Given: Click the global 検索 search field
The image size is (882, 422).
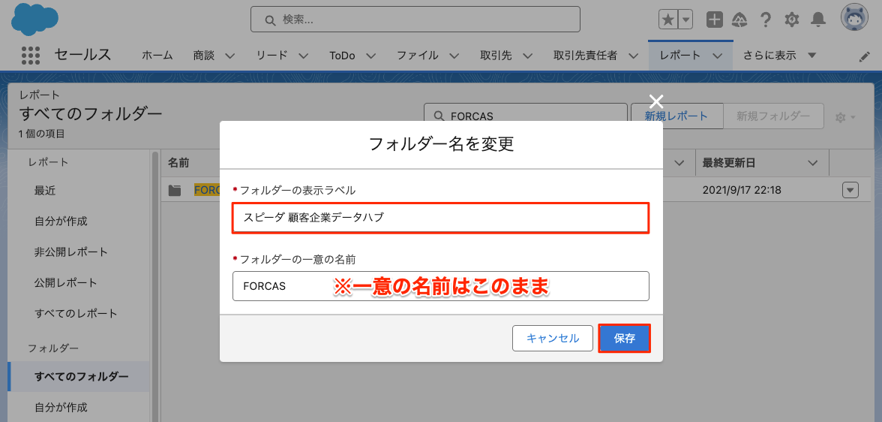Looking at the screenshot, I should pos(415,19).
